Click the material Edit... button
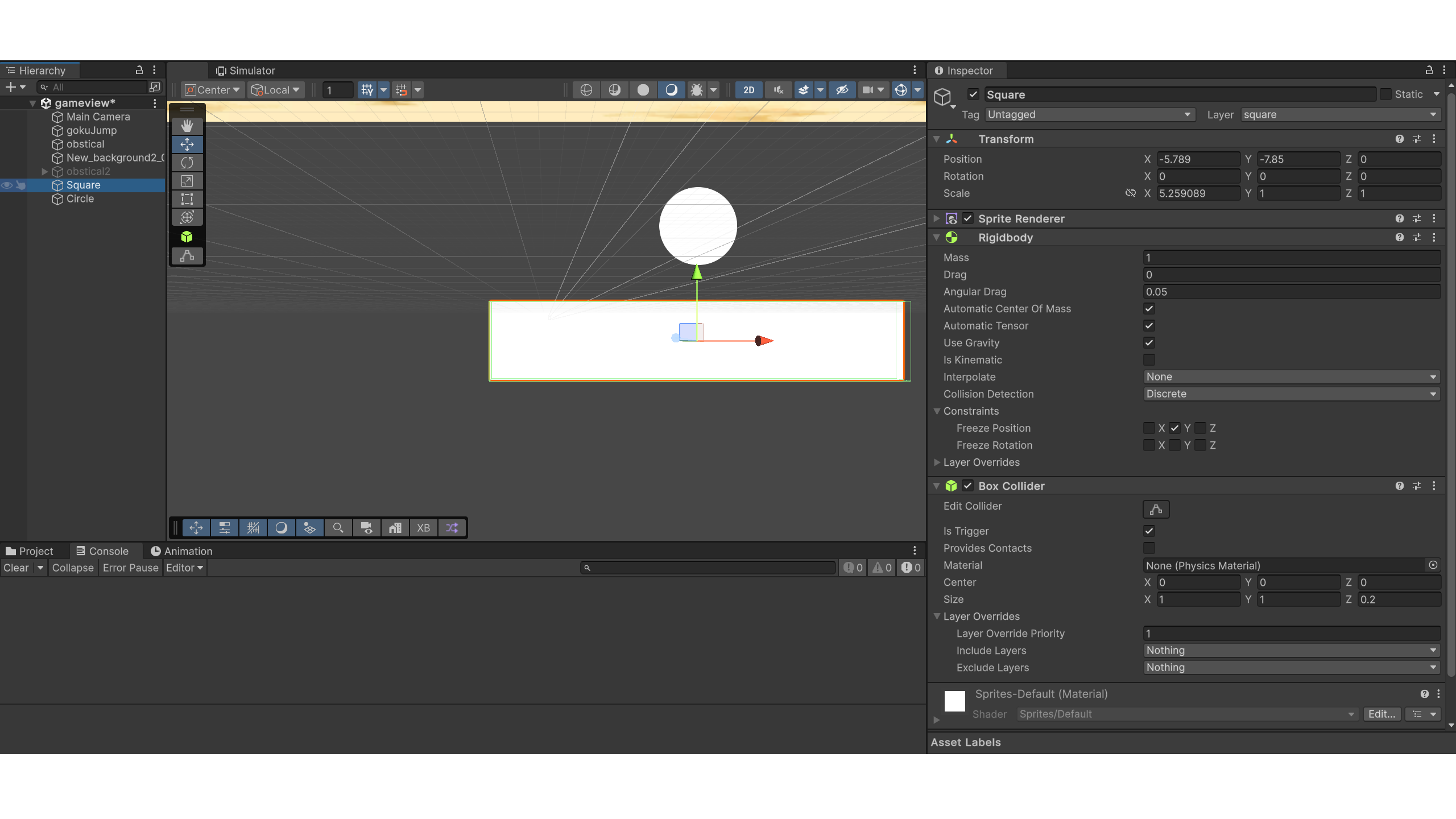The height and width of the screenshot is (819, 1456). (x=1381, y=714)
